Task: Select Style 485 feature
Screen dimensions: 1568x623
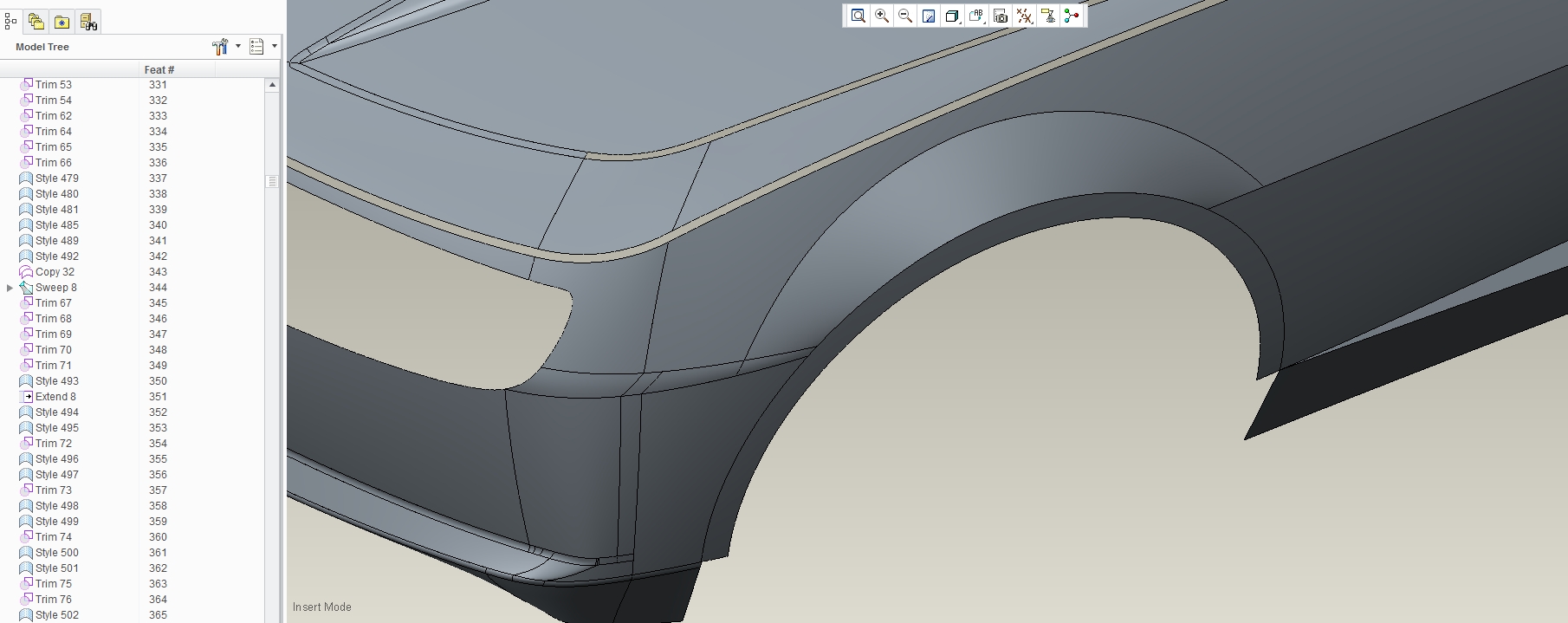Action: (57, 225)
